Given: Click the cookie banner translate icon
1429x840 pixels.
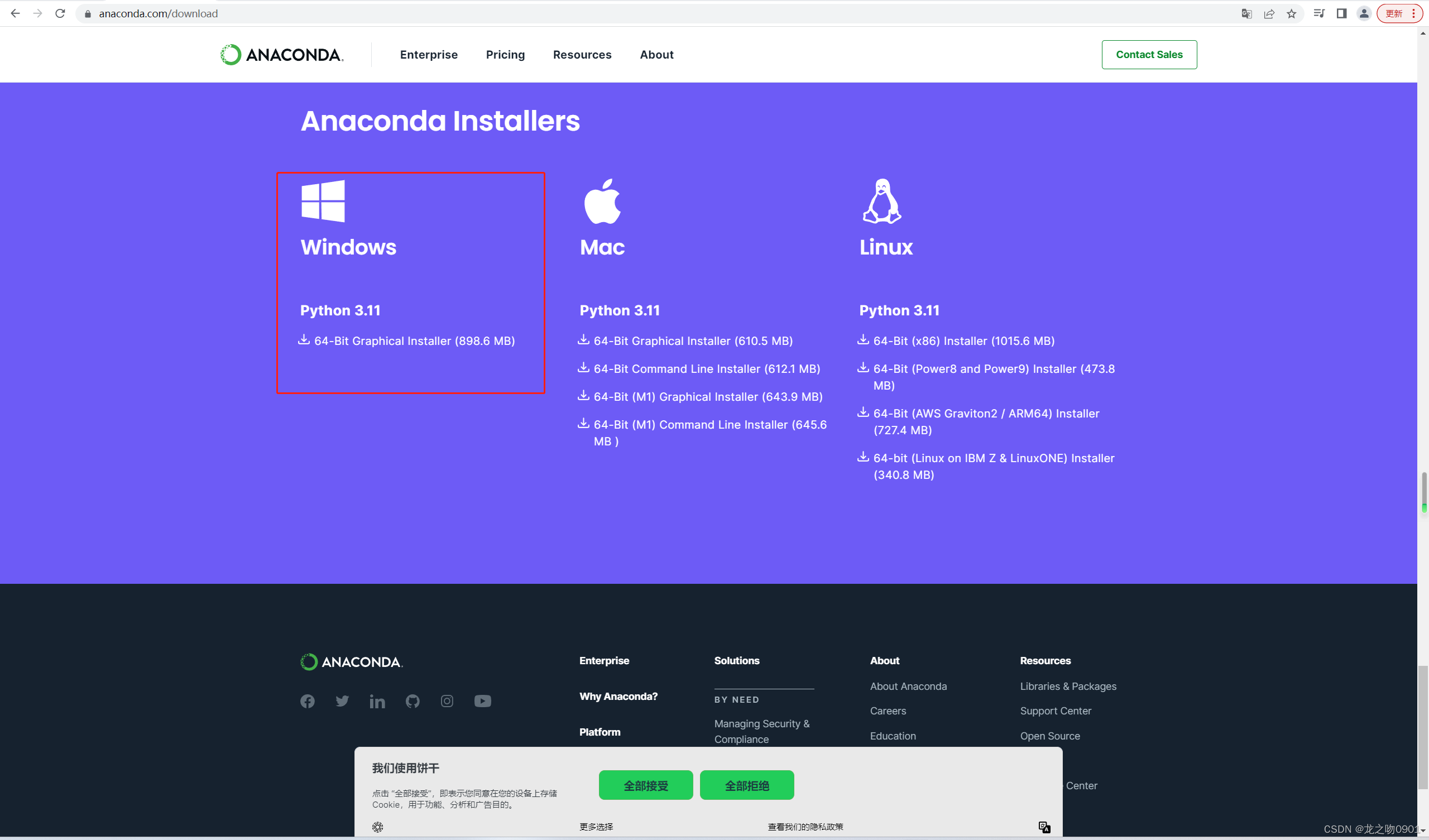Looking at the screenshot, I should point(1044,827).
